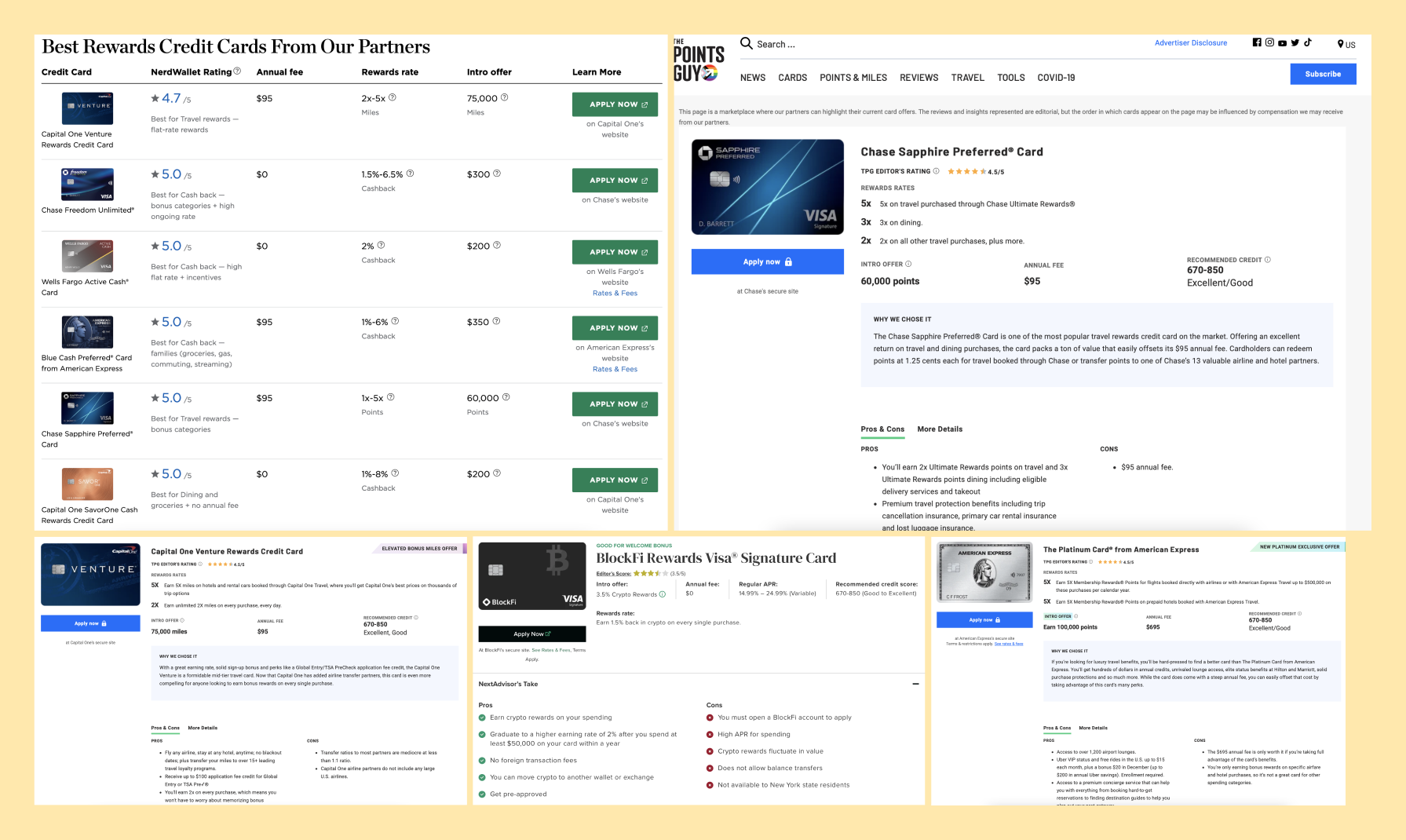The height and width of the screenshot is (840, 1406).
Task: Click info icon next to NerdWallet Rating
Action: click(x=237, y=71)
